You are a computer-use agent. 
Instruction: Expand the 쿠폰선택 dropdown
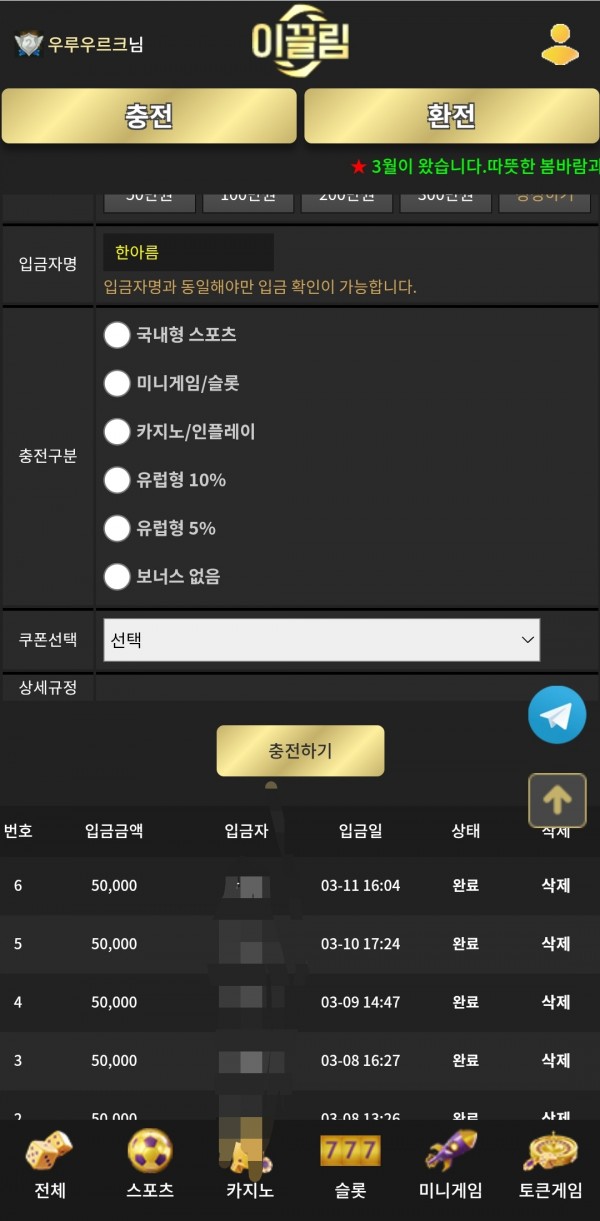322,640
